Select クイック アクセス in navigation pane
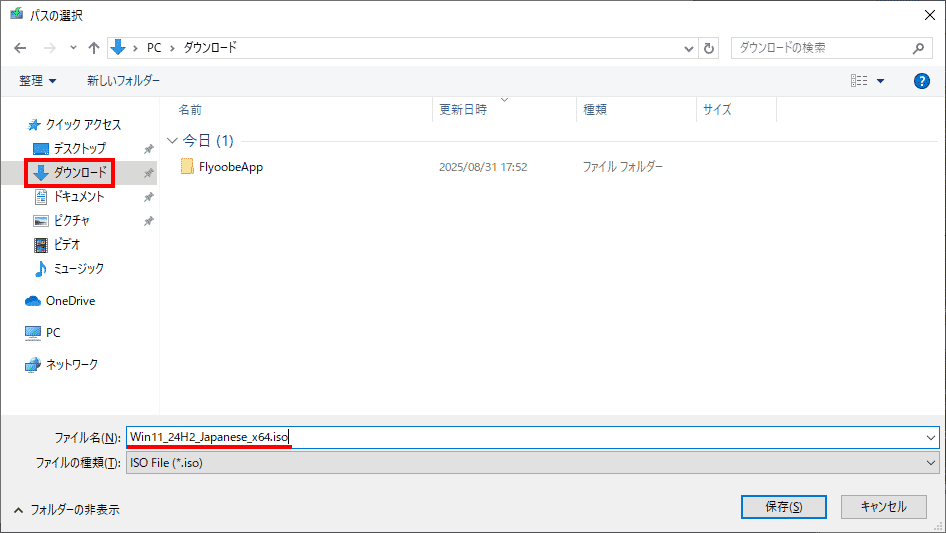Viewport: 946px width, 533px height. pos(74,124)
